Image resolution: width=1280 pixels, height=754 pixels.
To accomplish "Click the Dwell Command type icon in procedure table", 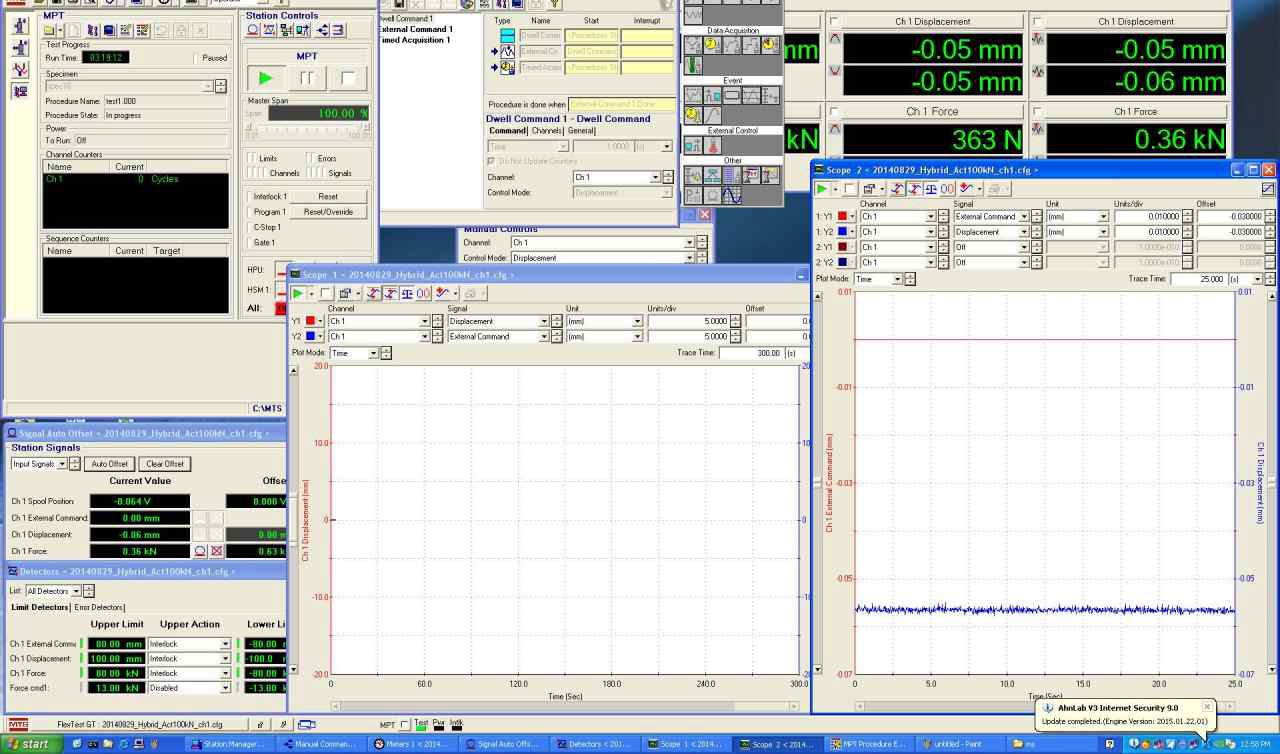I will (507, 35).
